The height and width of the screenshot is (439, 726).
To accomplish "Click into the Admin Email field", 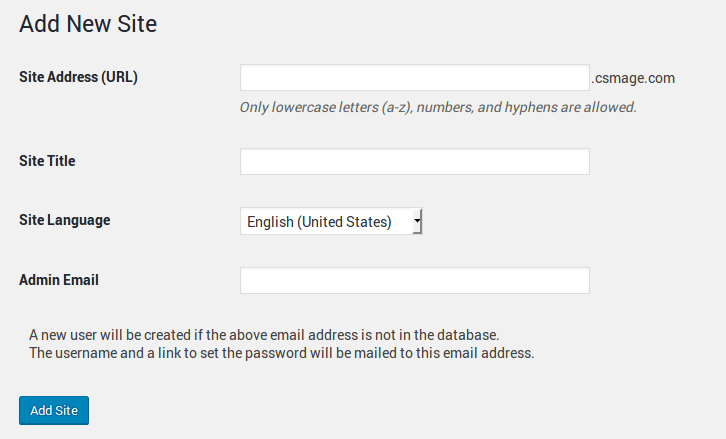I will pyautogui.click(x=414, y=281).
